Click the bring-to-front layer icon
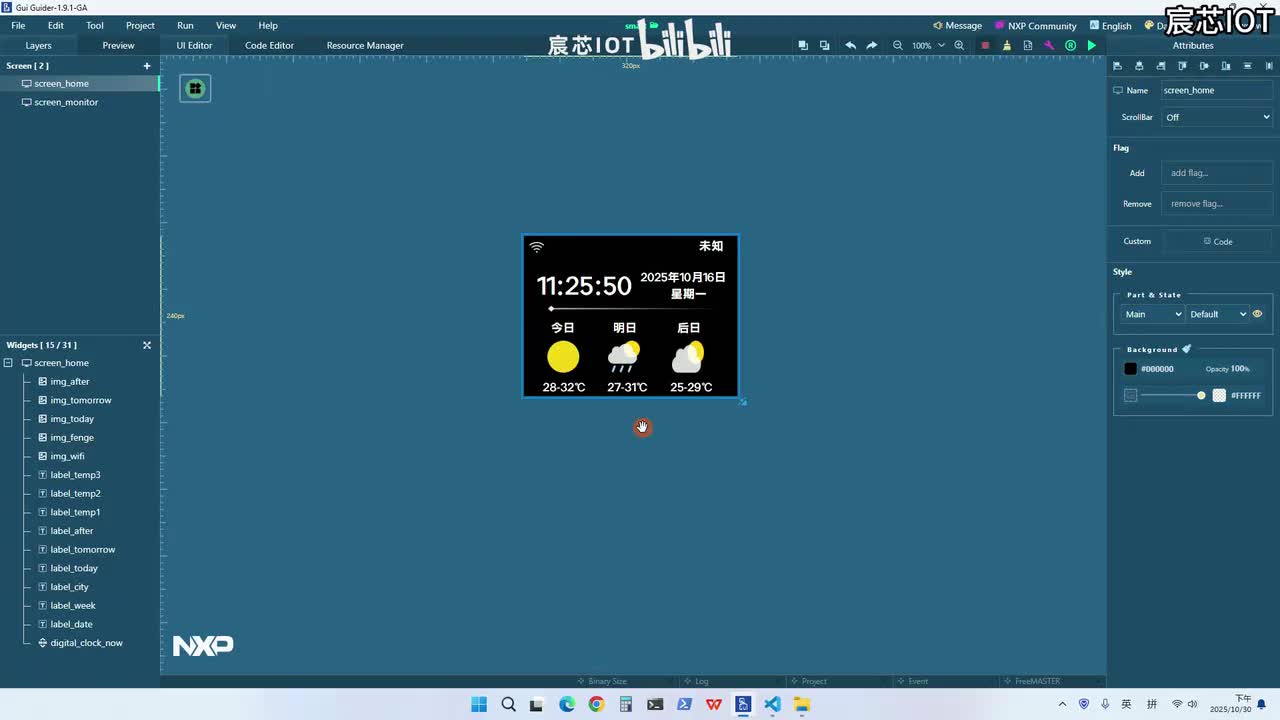The image size is (1280, 720). pos(803,45)
